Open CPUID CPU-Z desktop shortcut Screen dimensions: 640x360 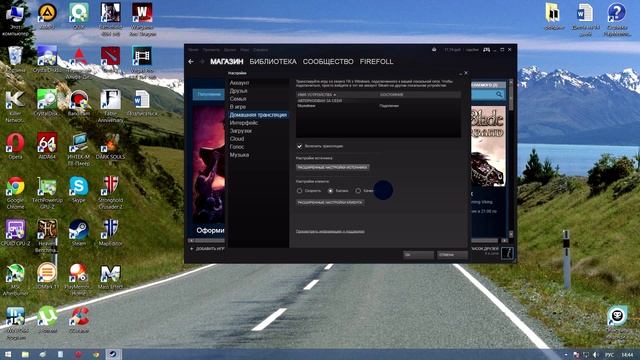[16, 233]
